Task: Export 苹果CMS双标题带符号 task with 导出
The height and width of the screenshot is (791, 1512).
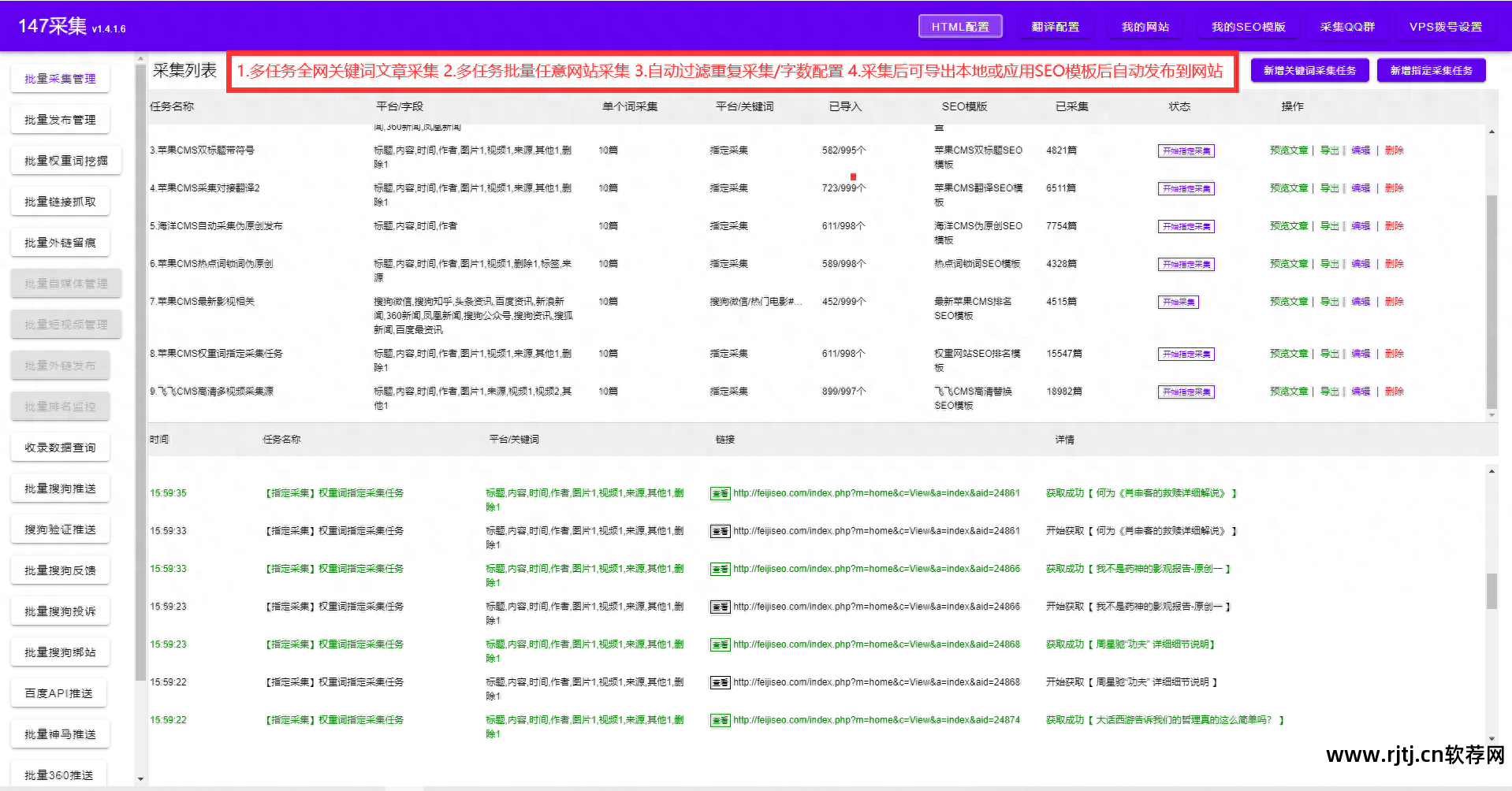Action: (1329, 150)
